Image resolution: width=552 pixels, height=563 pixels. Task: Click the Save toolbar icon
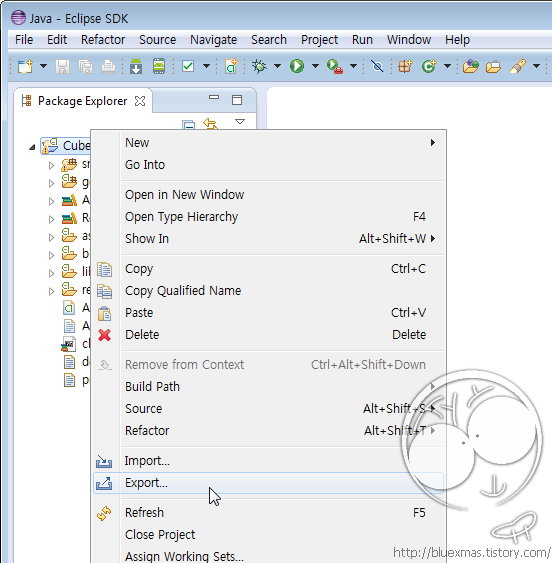(x=62, y=66)
